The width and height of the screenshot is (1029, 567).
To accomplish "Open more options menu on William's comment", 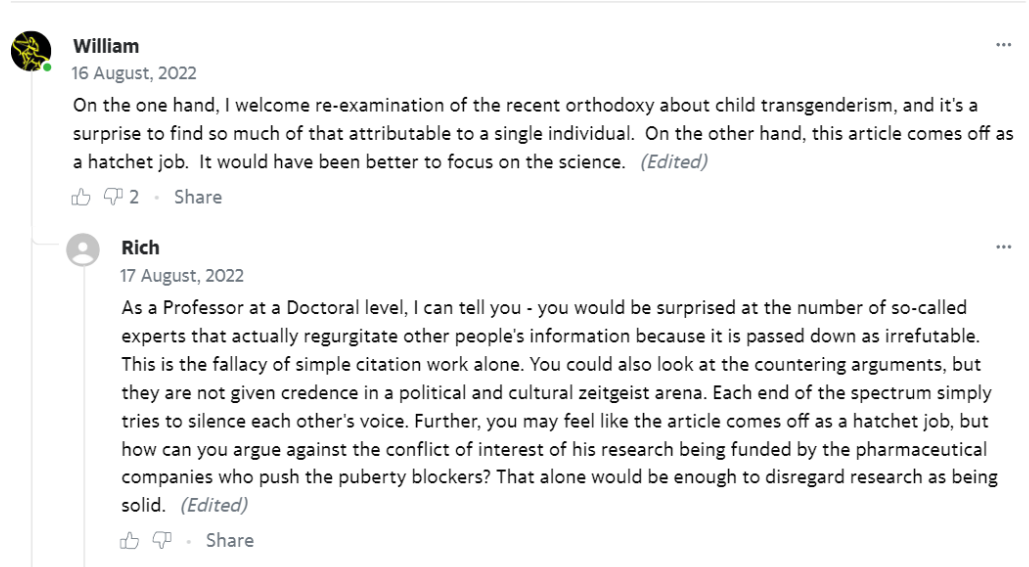I will 1003,46.
